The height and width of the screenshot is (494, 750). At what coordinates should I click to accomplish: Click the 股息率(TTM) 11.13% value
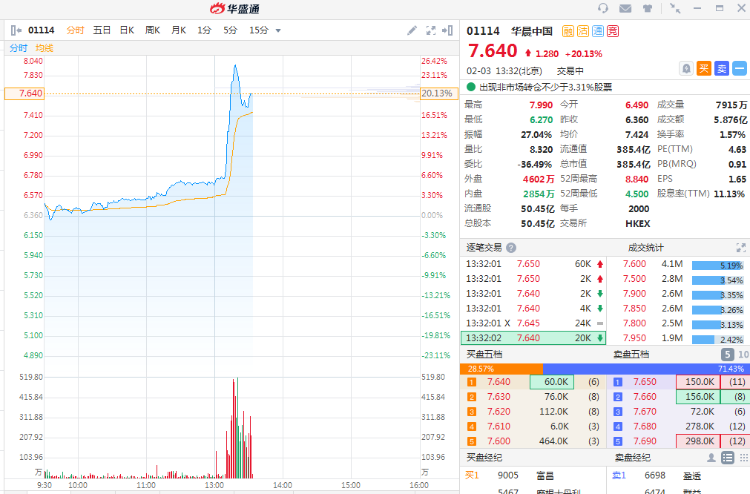(x=729, y=194)
